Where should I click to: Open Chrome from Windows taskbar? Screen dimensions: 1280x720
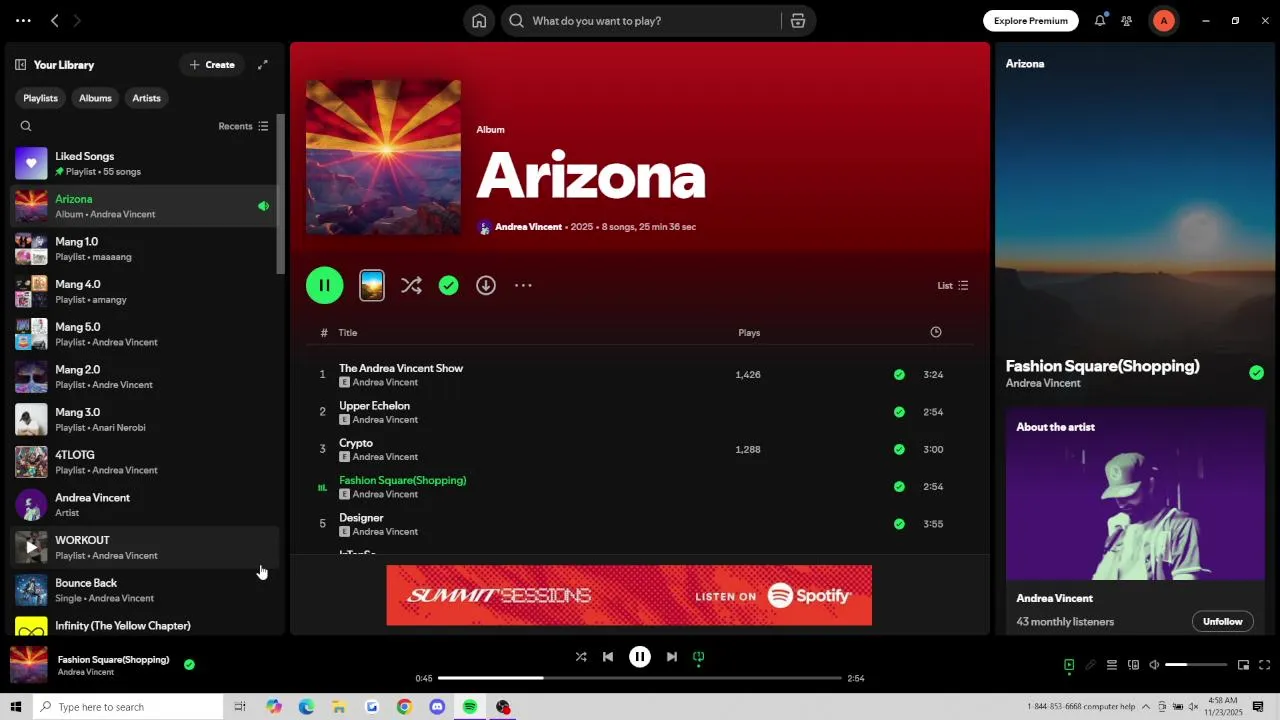404,707
